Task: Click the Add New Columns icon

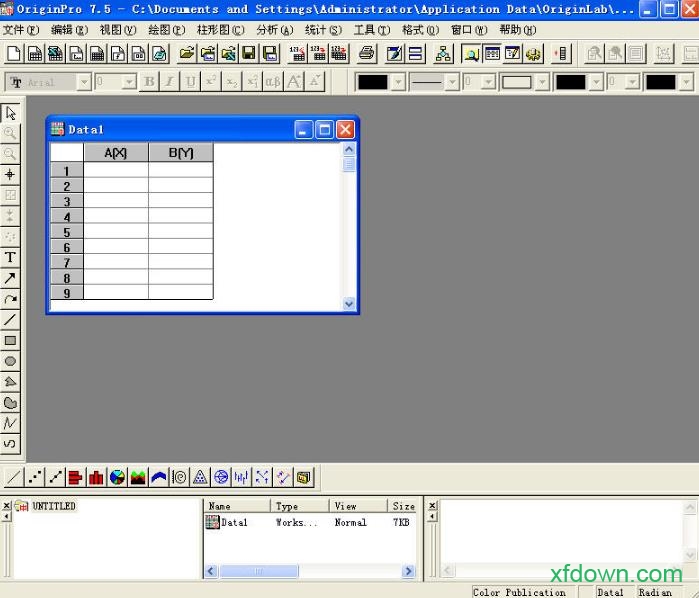Action: (x=561, y=54)
